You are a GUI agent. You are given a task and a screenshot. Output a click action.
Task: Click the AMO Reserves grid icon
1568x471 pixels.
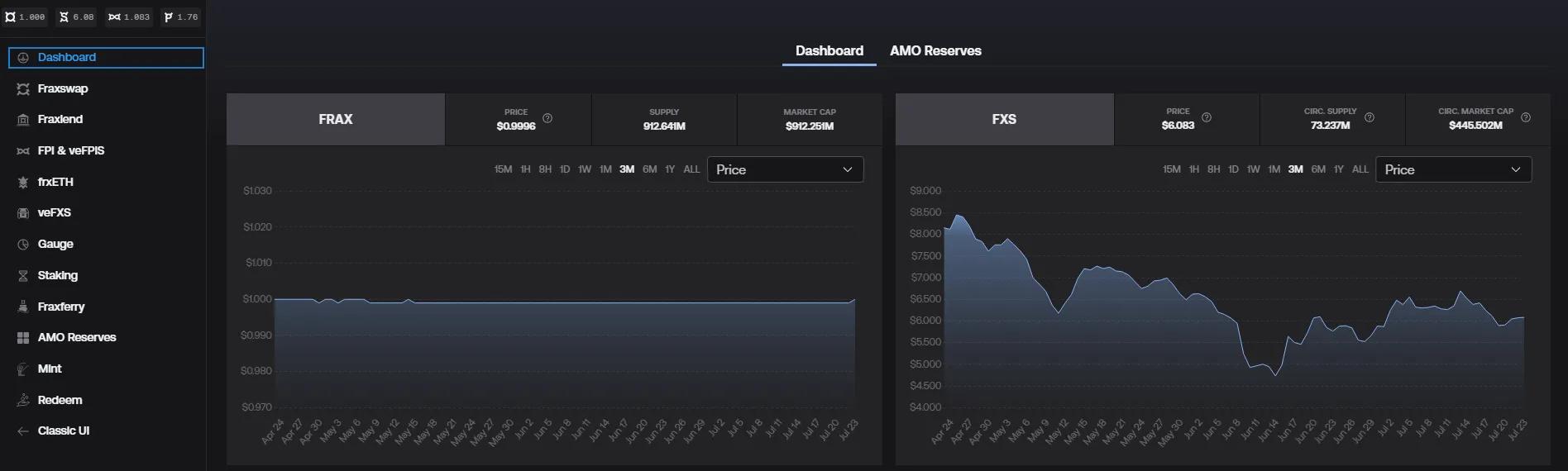(x=23, y=338)
